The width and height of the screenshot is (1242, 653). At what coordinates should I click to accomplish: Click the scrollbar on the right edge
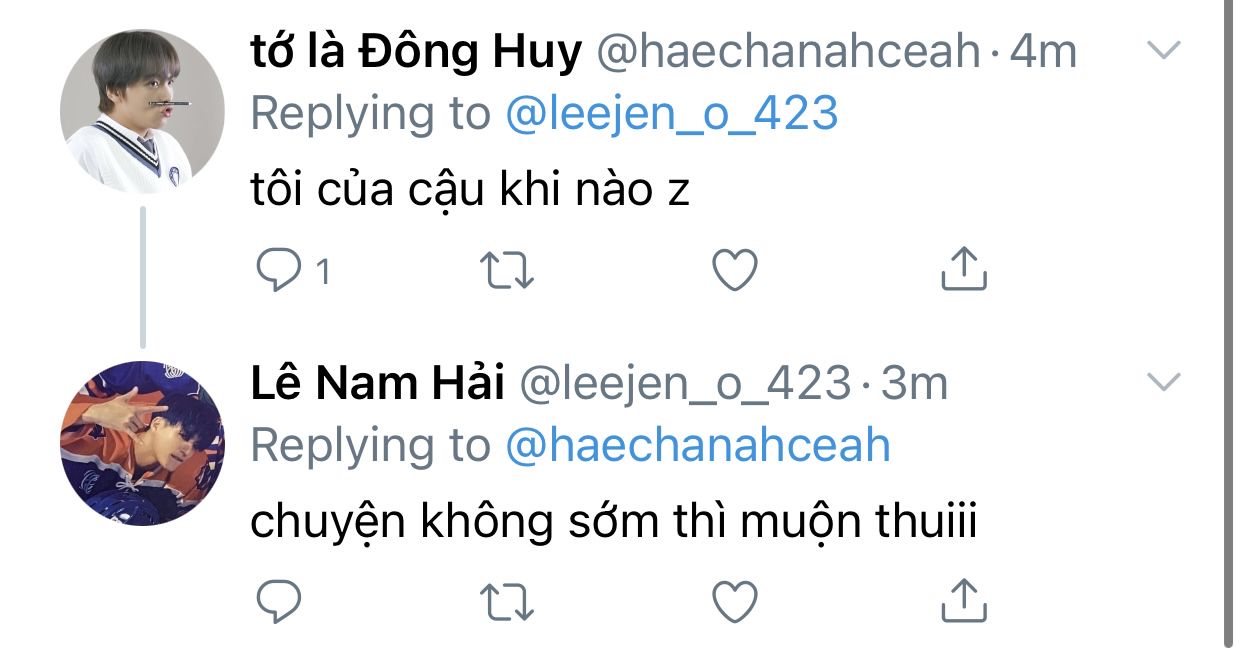tap(1229, 320)
